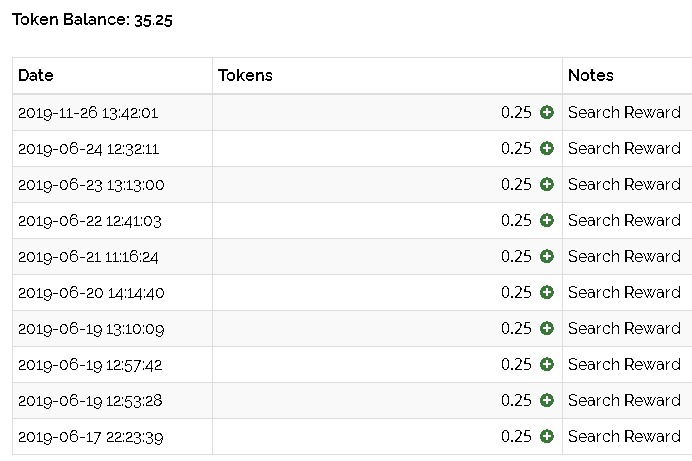
Task: Click green plus icon at 13:10:09 row
Action: pos(546,329)
